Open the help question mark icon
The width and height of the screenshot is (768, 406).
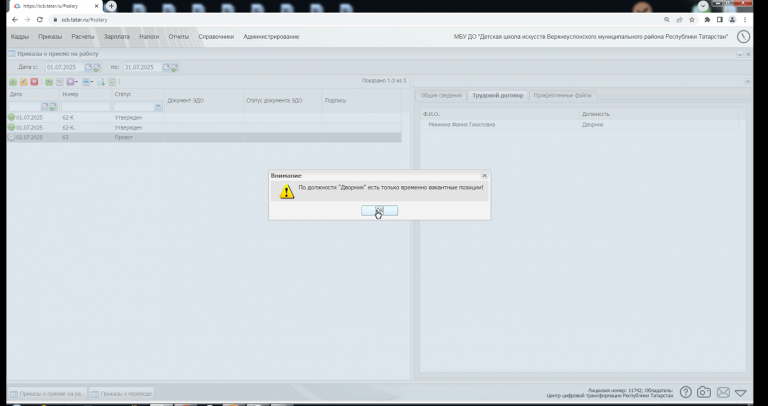pos(686,392)
